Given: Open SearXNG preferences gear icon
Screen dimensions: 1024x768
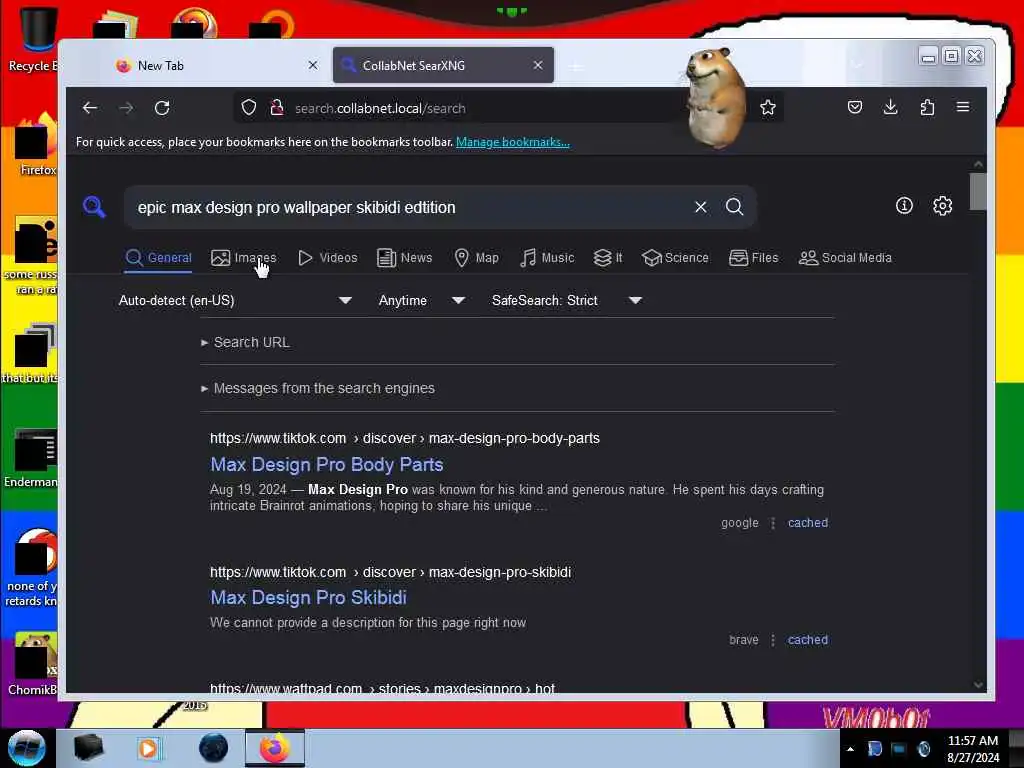Looking at the screenshot, I should pos(942,206).
